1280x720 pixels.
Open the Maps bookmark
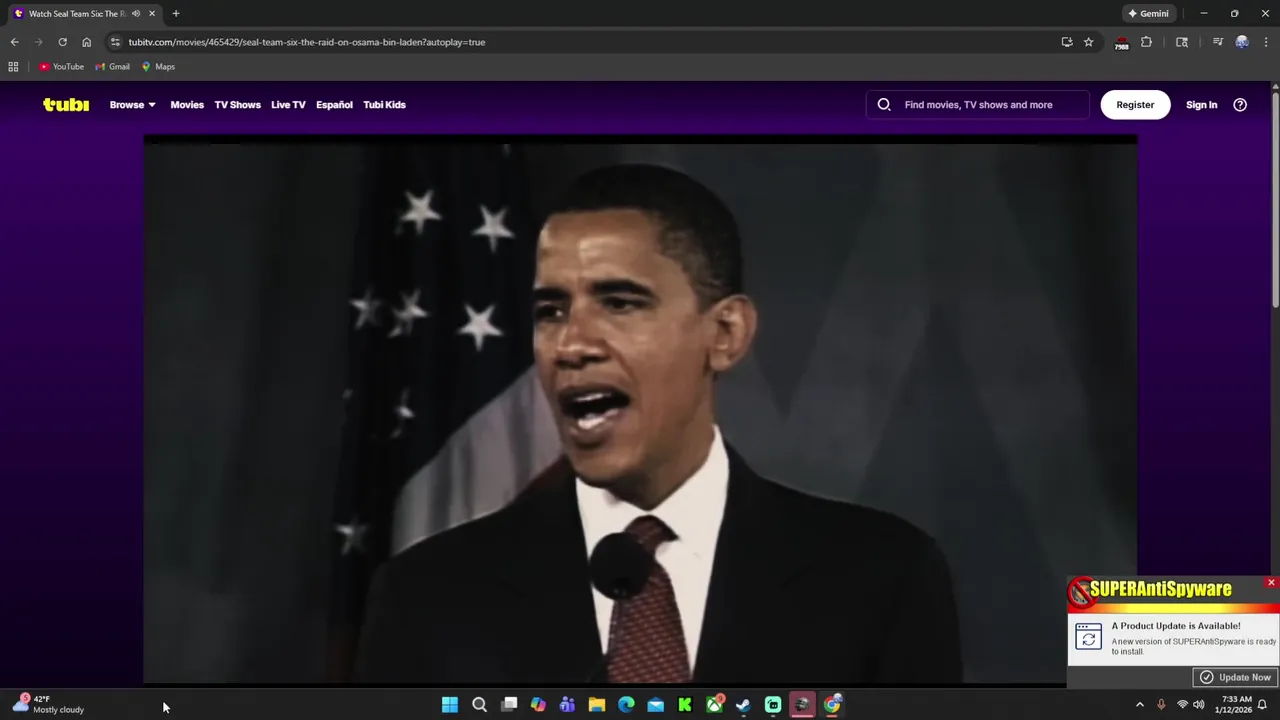pyautogui.click(x=158, y=67)
